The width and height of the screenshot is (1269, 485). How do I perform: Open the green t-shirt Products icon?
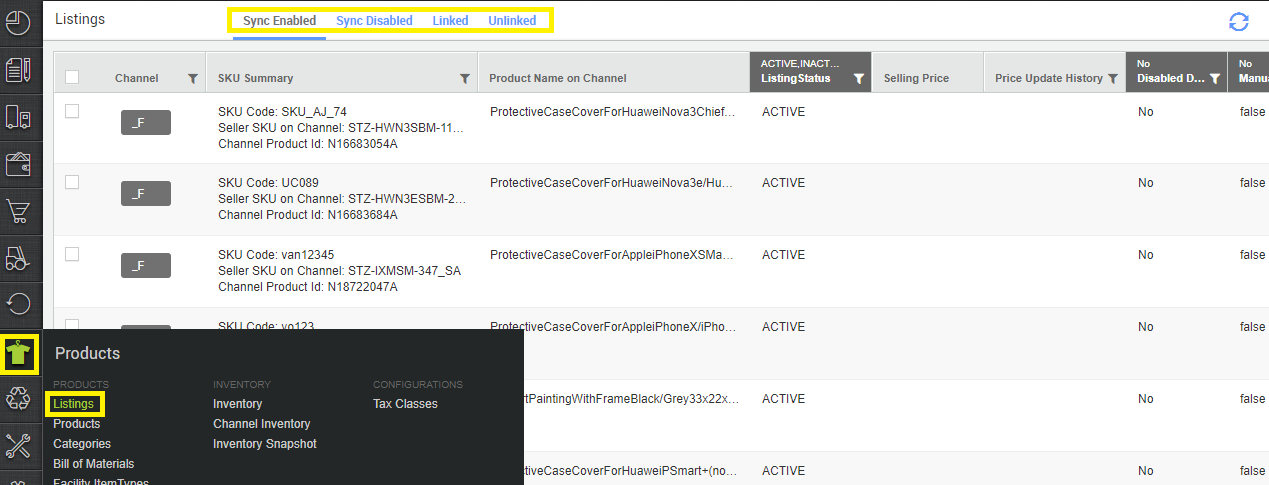click(x=19, y=353)
